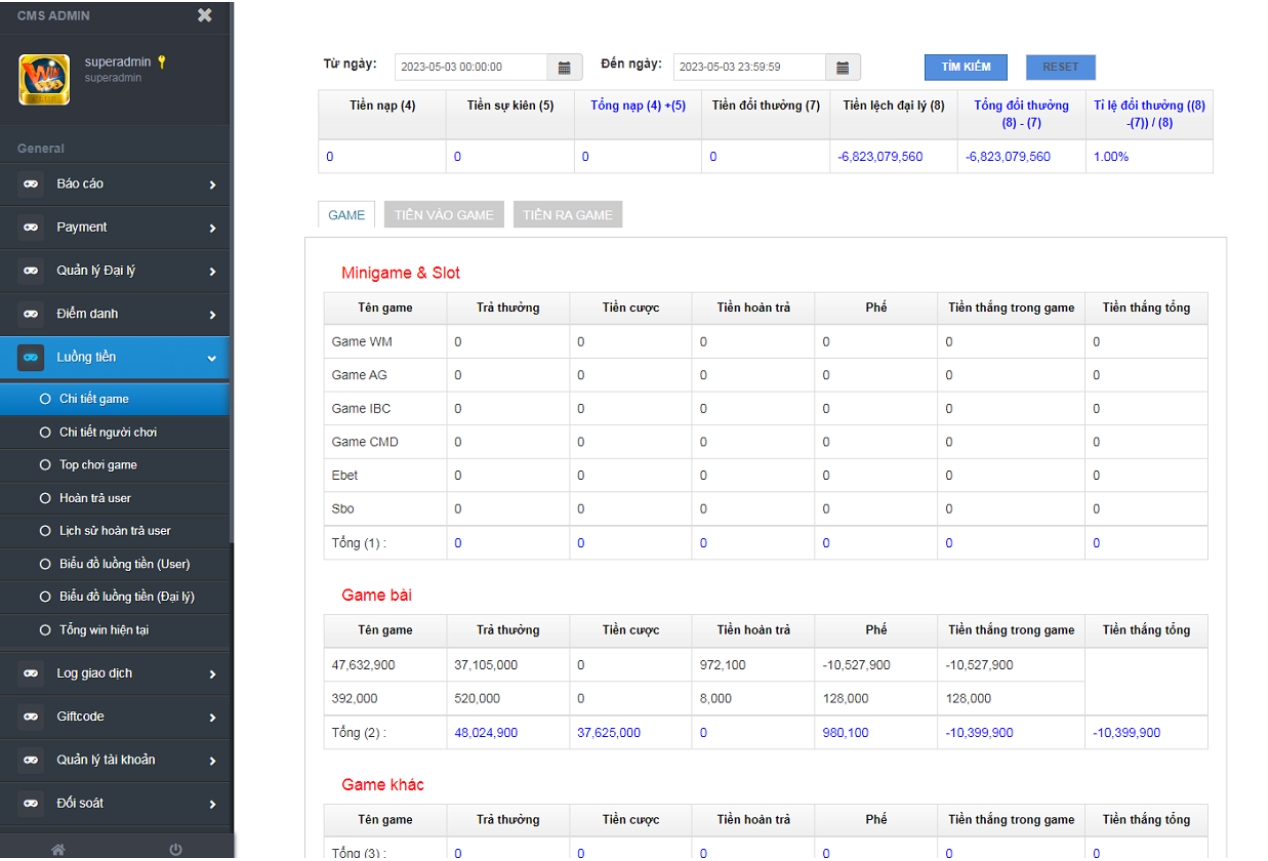
Task: Click the gamepad icon next to Log giao dịch
Action: pyautogui.click(x=31, y=674)
